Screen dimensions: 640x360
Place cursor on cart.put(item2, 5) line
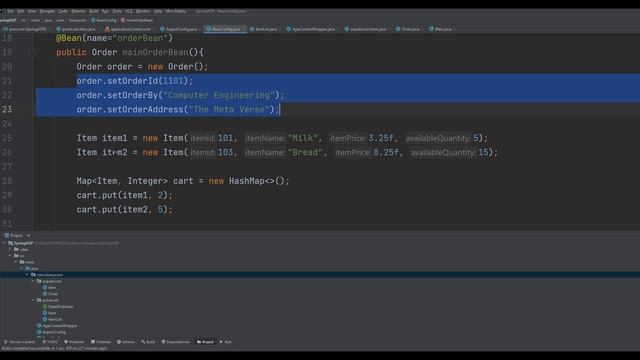point(124,209)
